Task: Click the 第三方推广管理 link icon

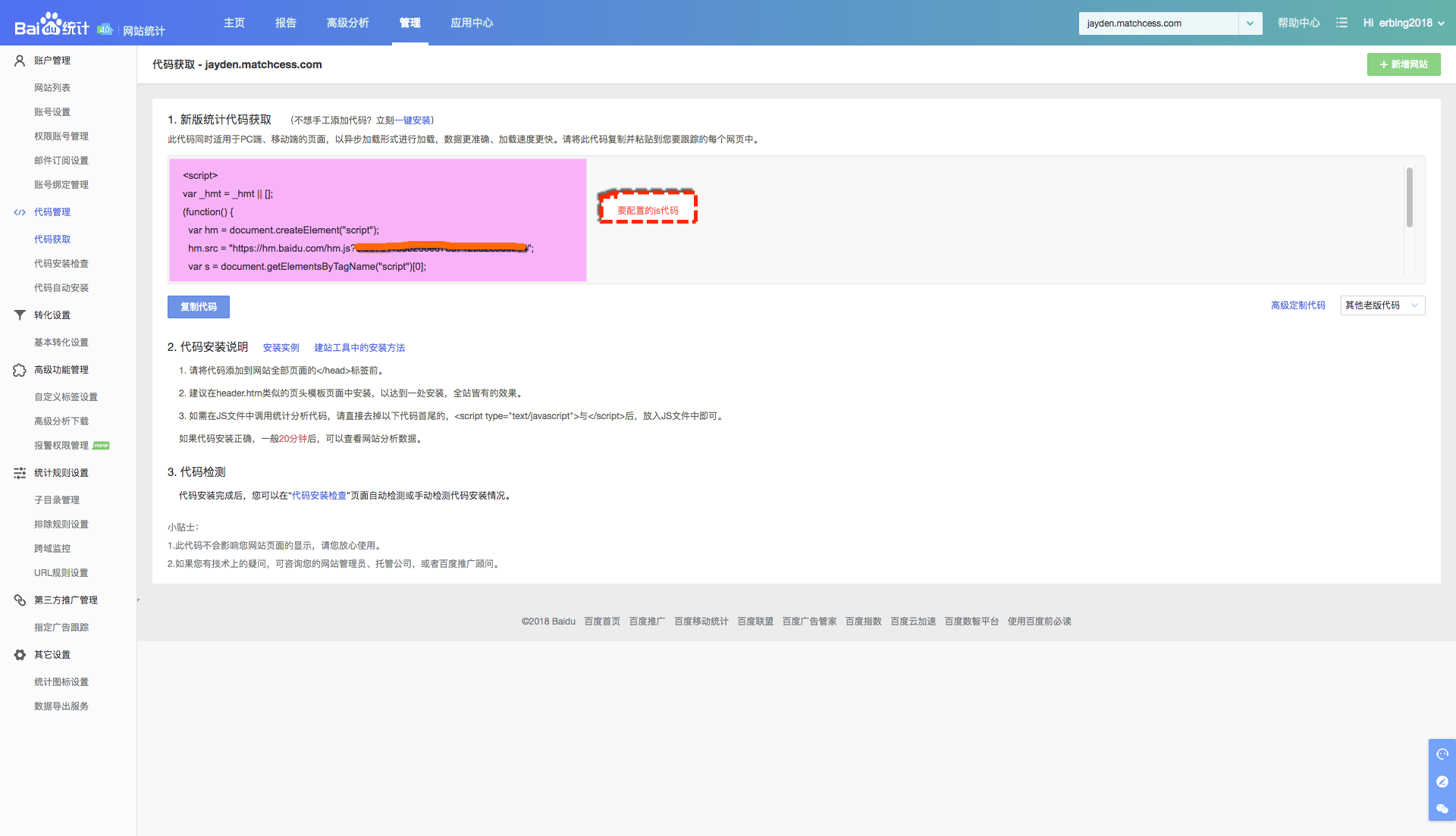Action: tap(20, 600)
